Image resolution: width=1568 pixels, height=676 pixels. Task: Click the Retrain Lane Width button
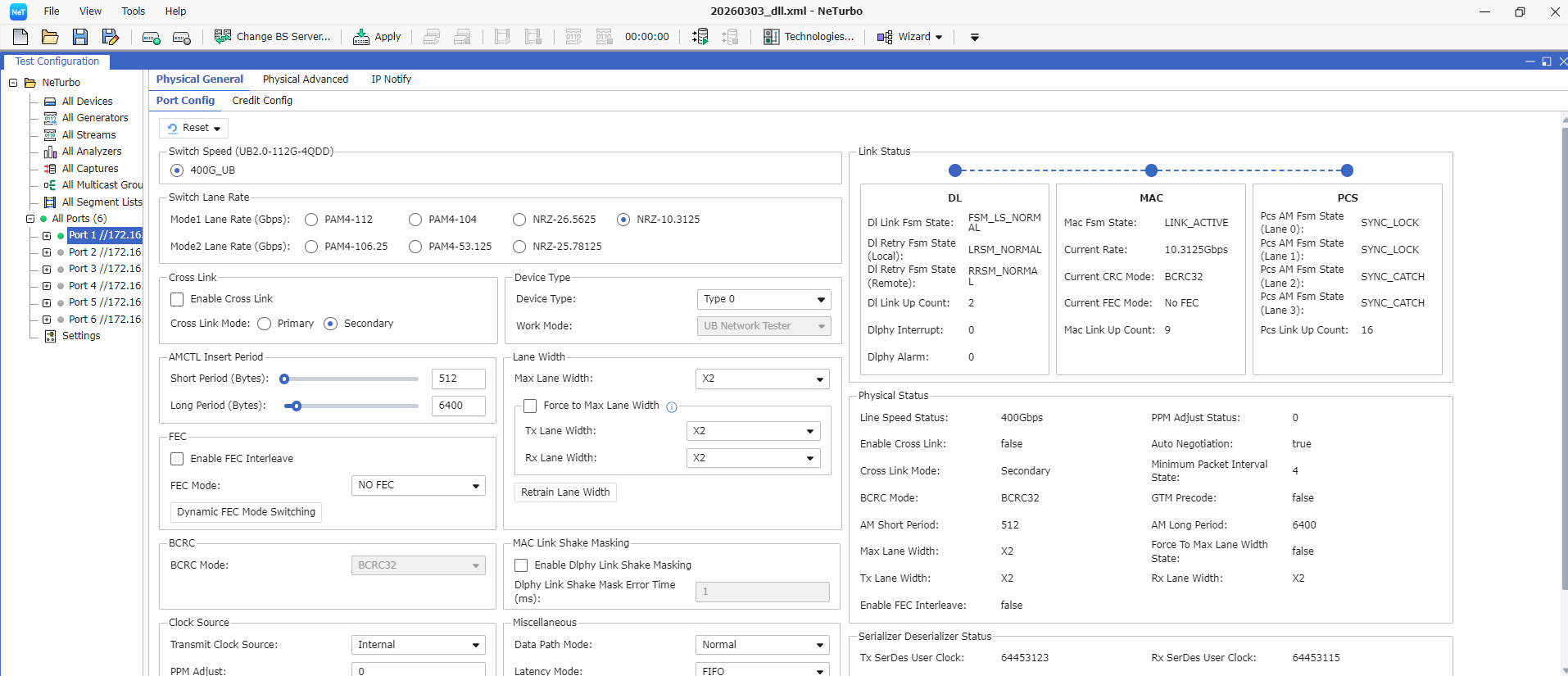point(565,492)
